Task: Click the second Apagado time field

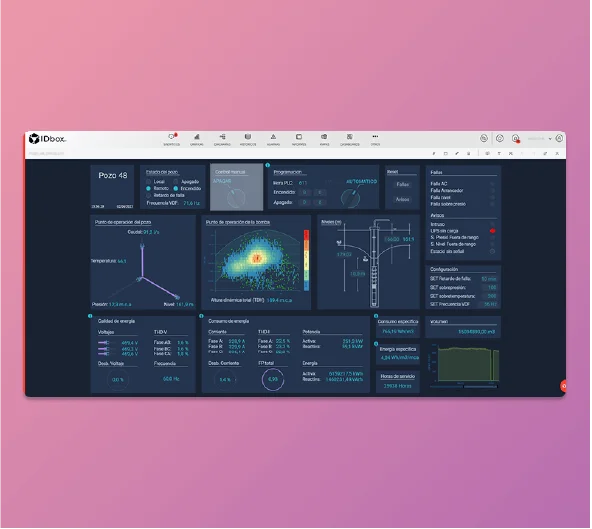Action: point(320,202)
